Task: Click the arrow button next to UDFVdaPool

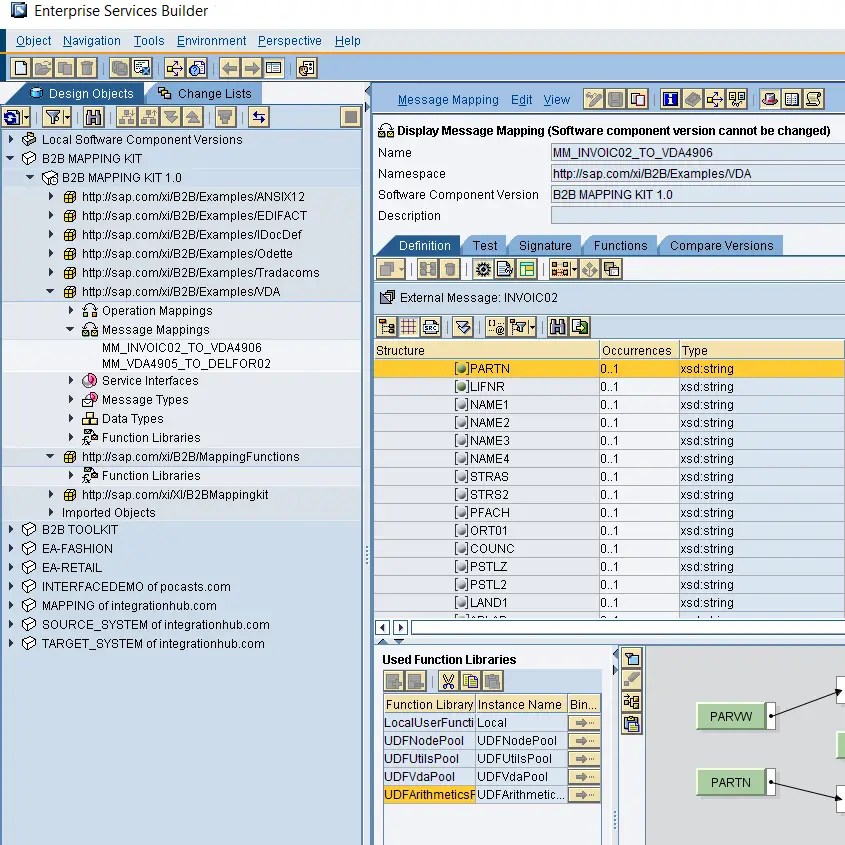Action: (x=583, y=777)
